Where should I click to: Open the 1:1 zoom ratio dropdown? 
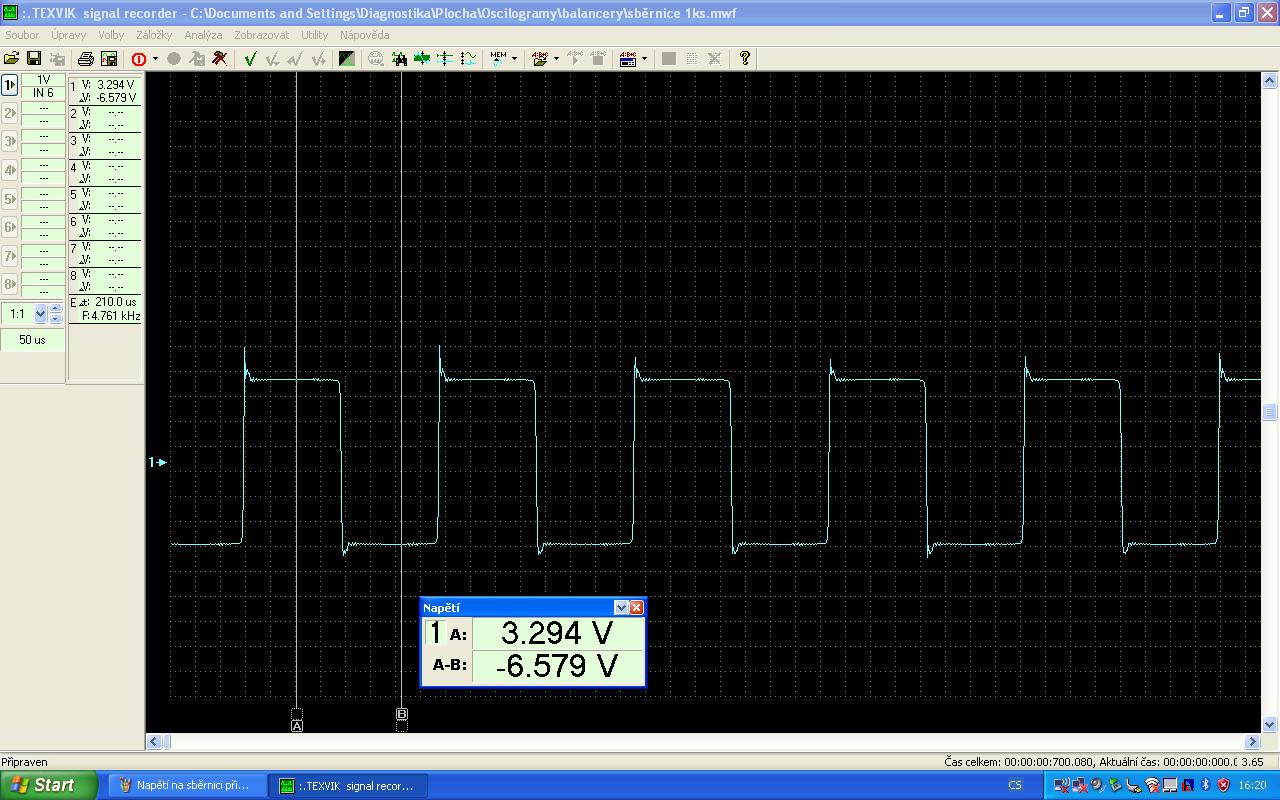pos(40,314)
